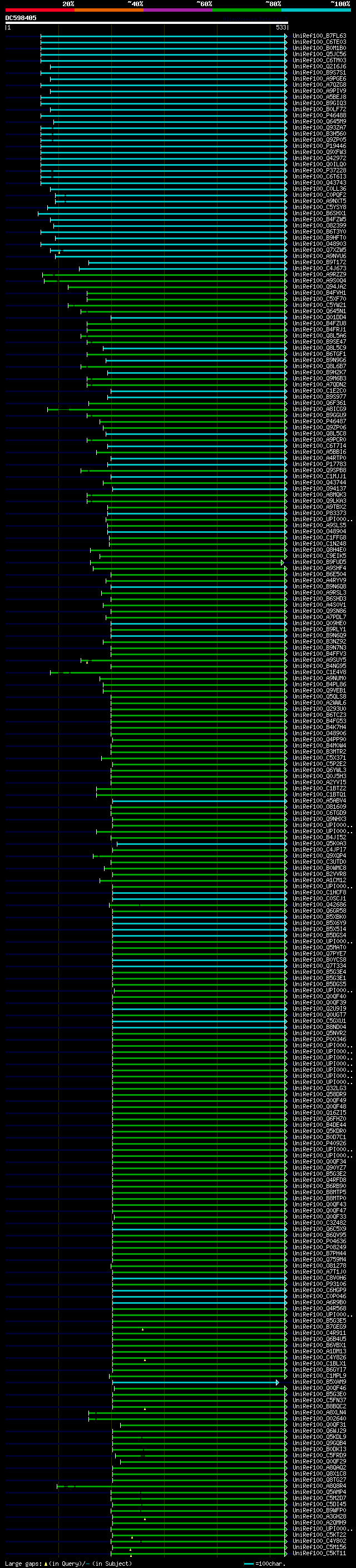Select UniRef100_O48903 entry
356x1568 pixels.
point(319,244)
